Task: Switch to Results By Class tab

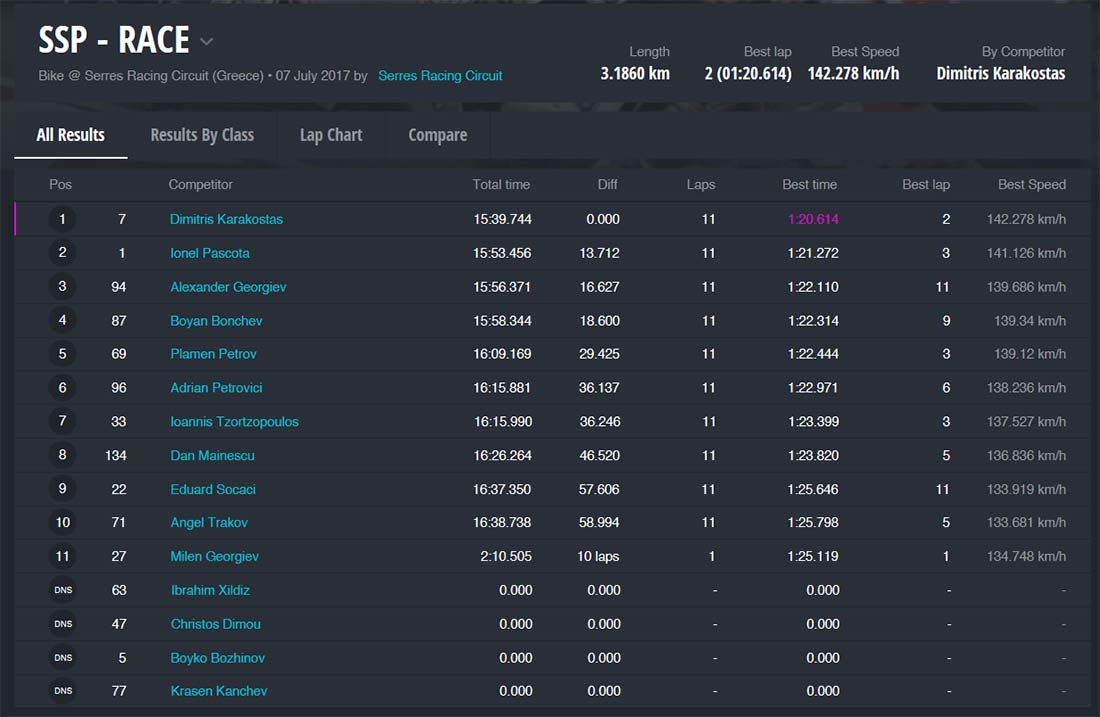Action: point(202,135)
